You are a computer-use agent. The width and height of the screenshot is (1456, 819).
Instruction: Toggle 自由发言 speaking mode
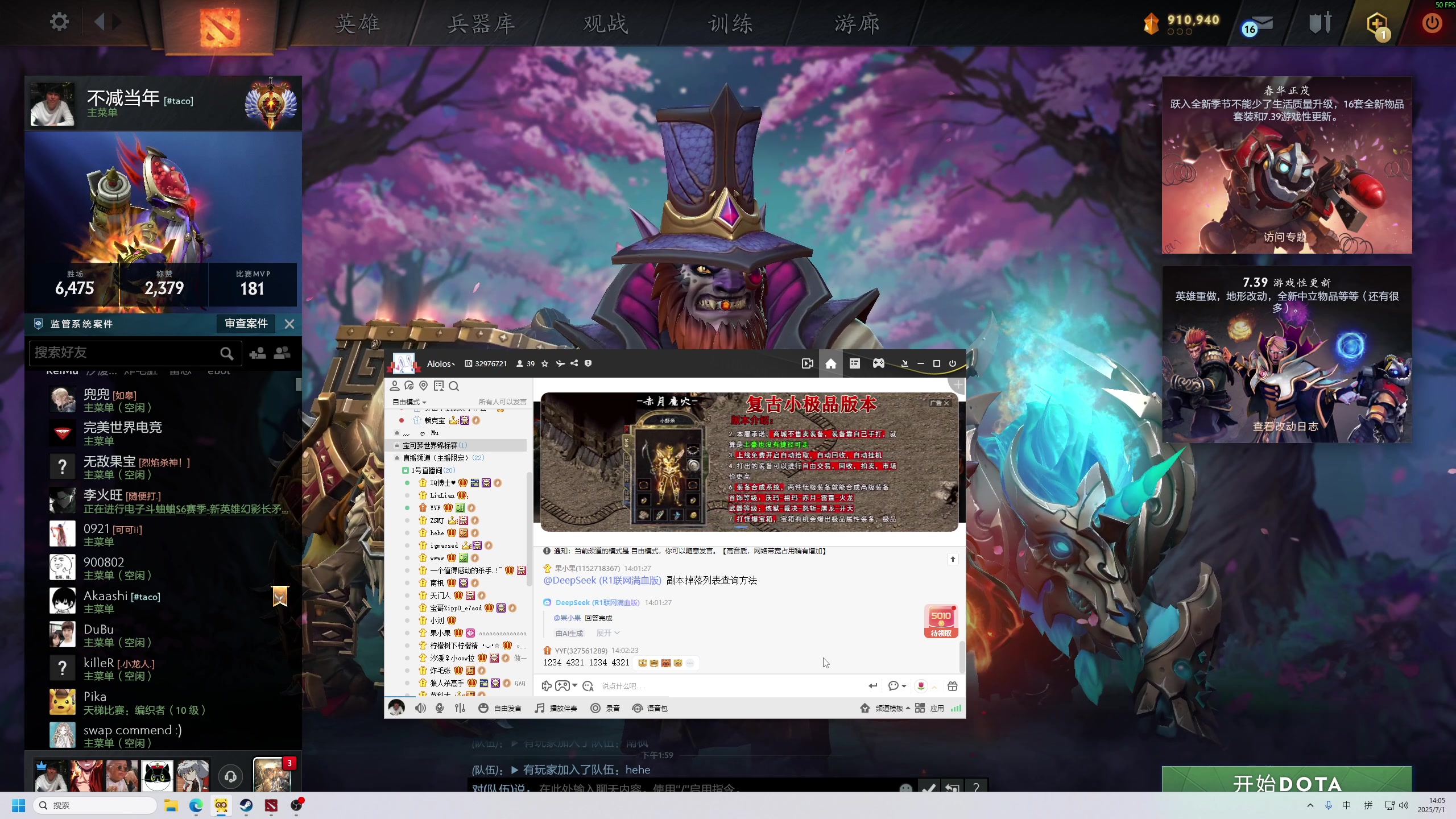500,708
